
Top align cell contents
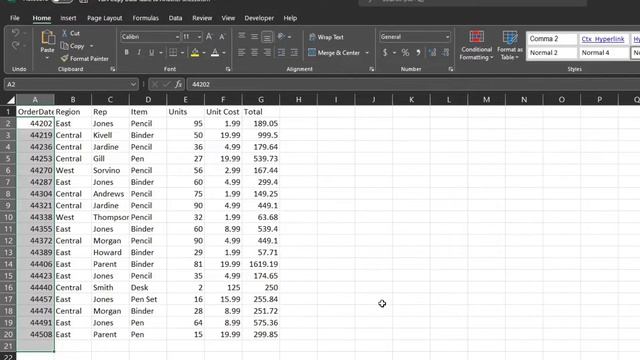(242, 37)
